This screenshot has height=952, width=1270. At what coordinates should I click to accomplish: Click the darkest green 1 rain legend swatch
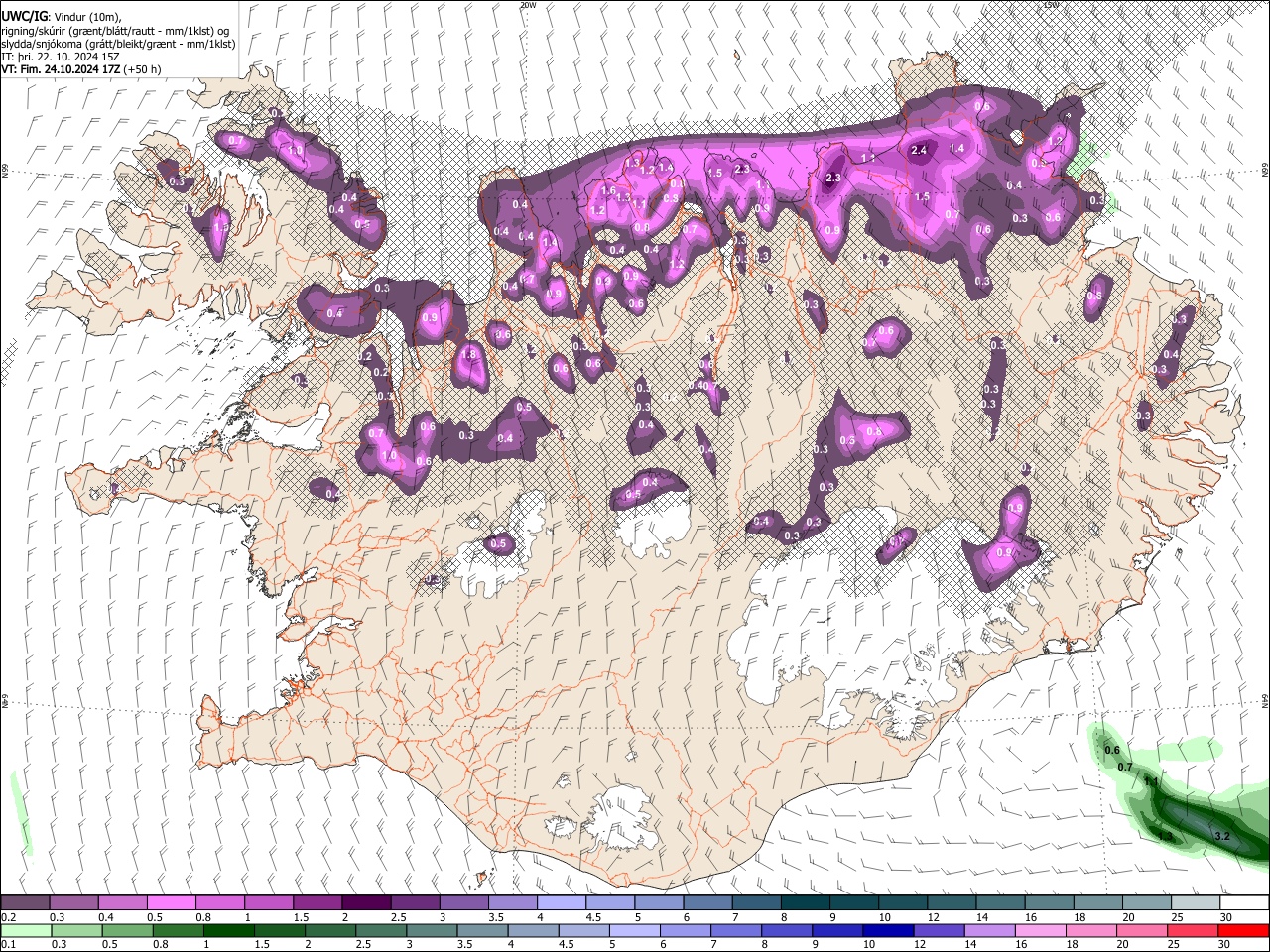coord(229,931)
